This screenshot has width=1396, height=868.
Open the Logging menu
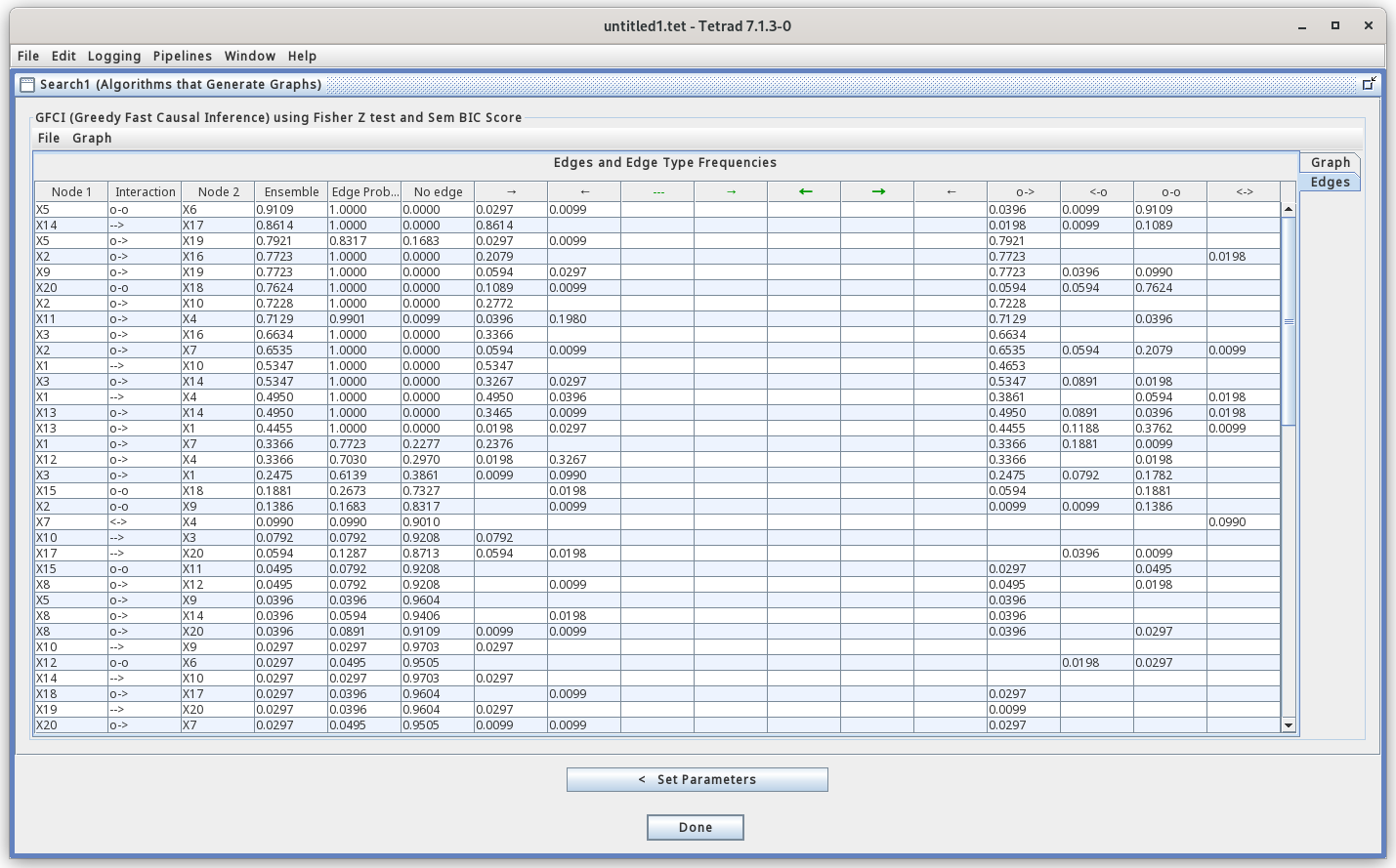[114, 56]
